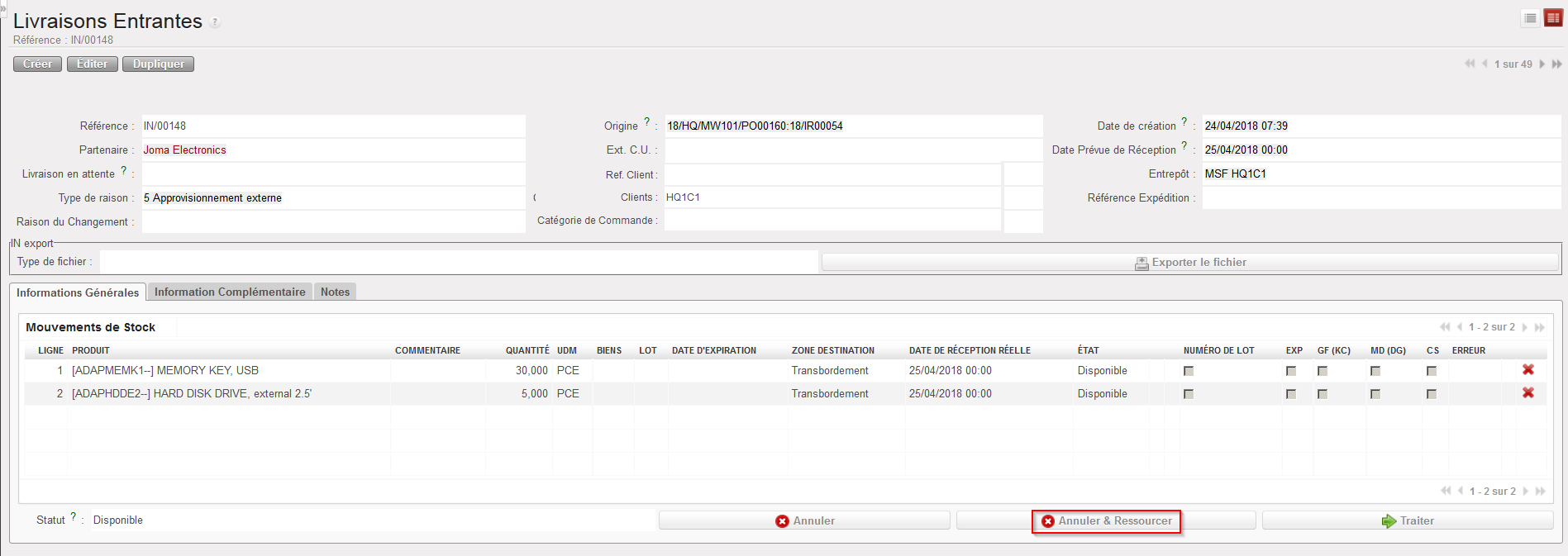
Task: Toggle Numéro de Lot checkbox for line 1
Action: pos(1189,371)
